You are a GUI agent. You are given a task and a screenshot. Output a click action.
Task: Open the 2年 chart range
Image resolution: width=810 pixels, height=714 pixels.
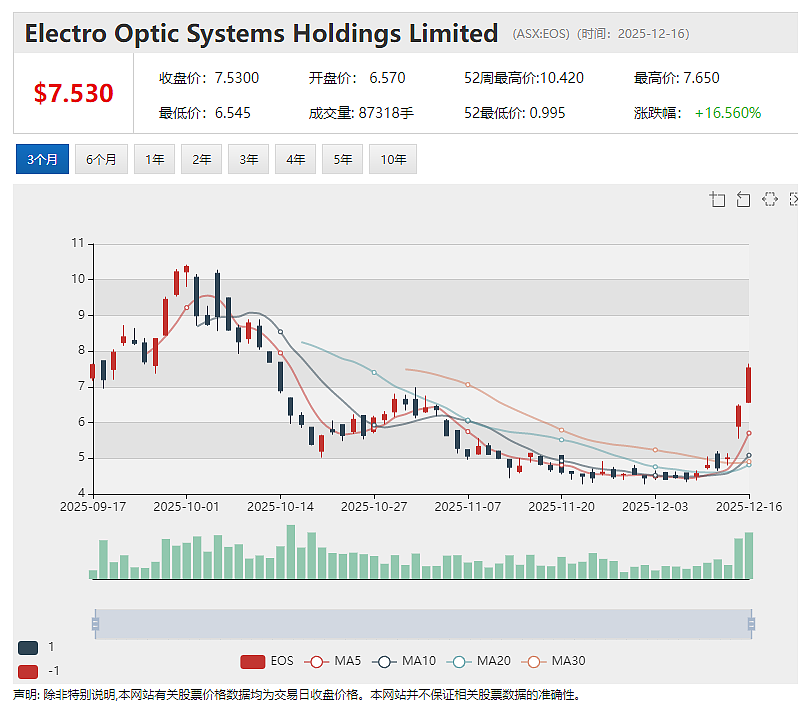pos(201,159)
